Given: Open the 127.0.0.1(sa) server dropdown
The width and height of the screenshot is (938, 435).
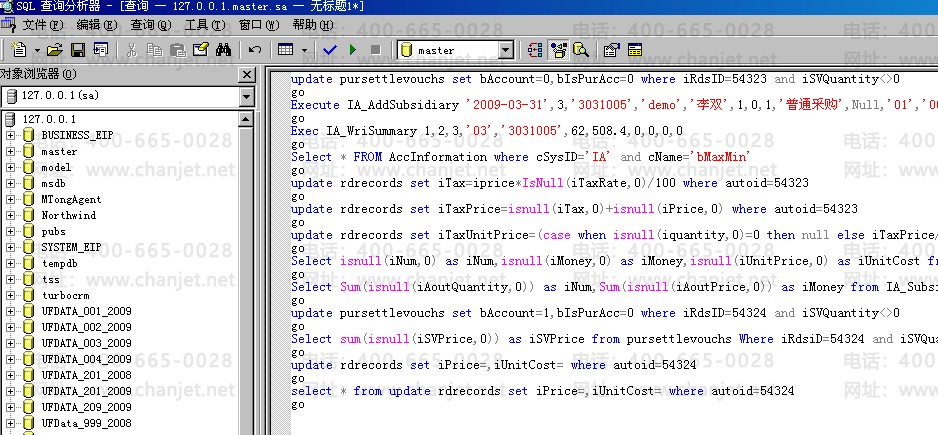Looking at the screenshot, I should tap(247, 97).
